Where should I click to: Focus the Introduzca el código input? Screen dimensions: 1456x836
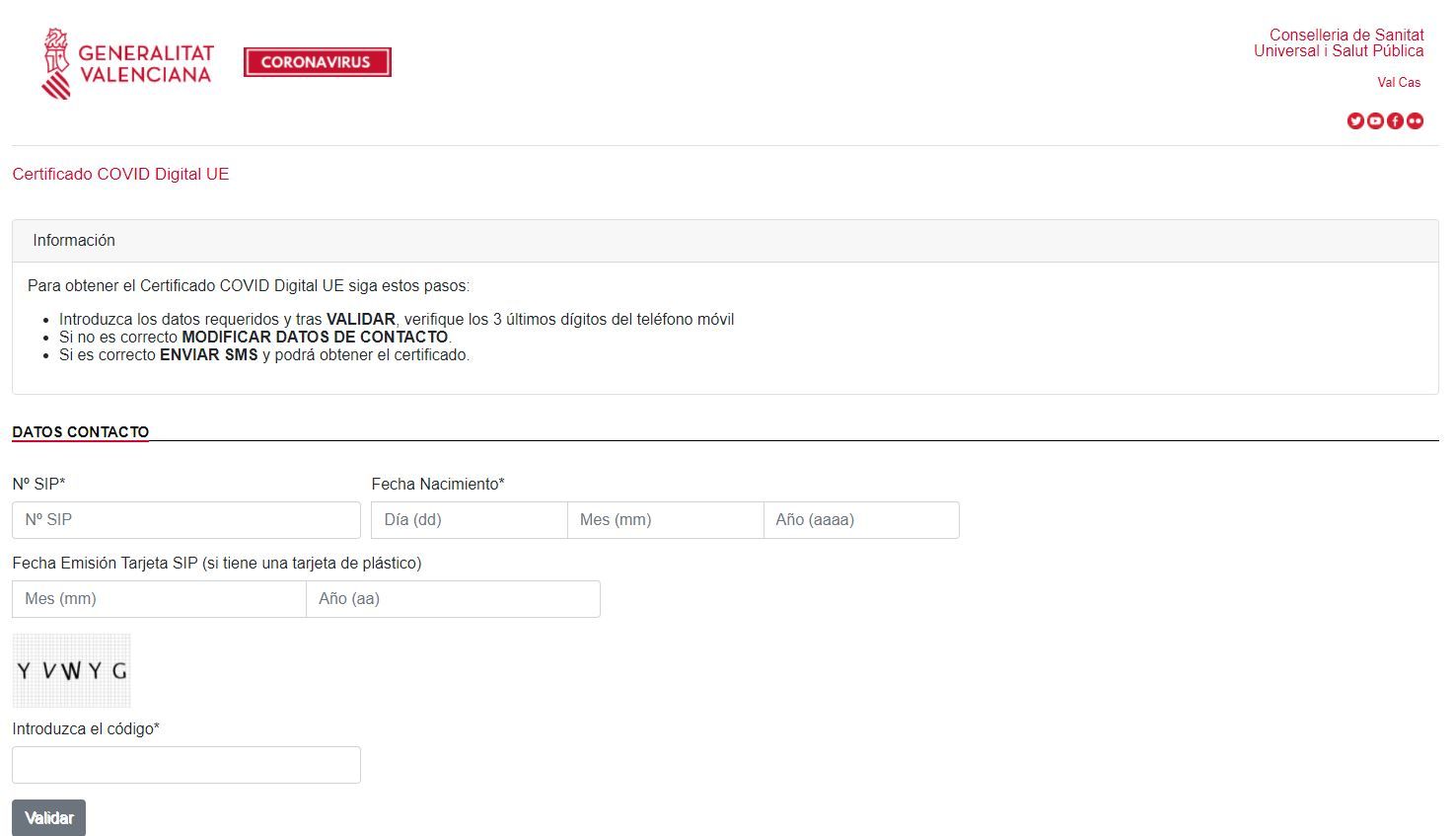(x=186, y=765)
